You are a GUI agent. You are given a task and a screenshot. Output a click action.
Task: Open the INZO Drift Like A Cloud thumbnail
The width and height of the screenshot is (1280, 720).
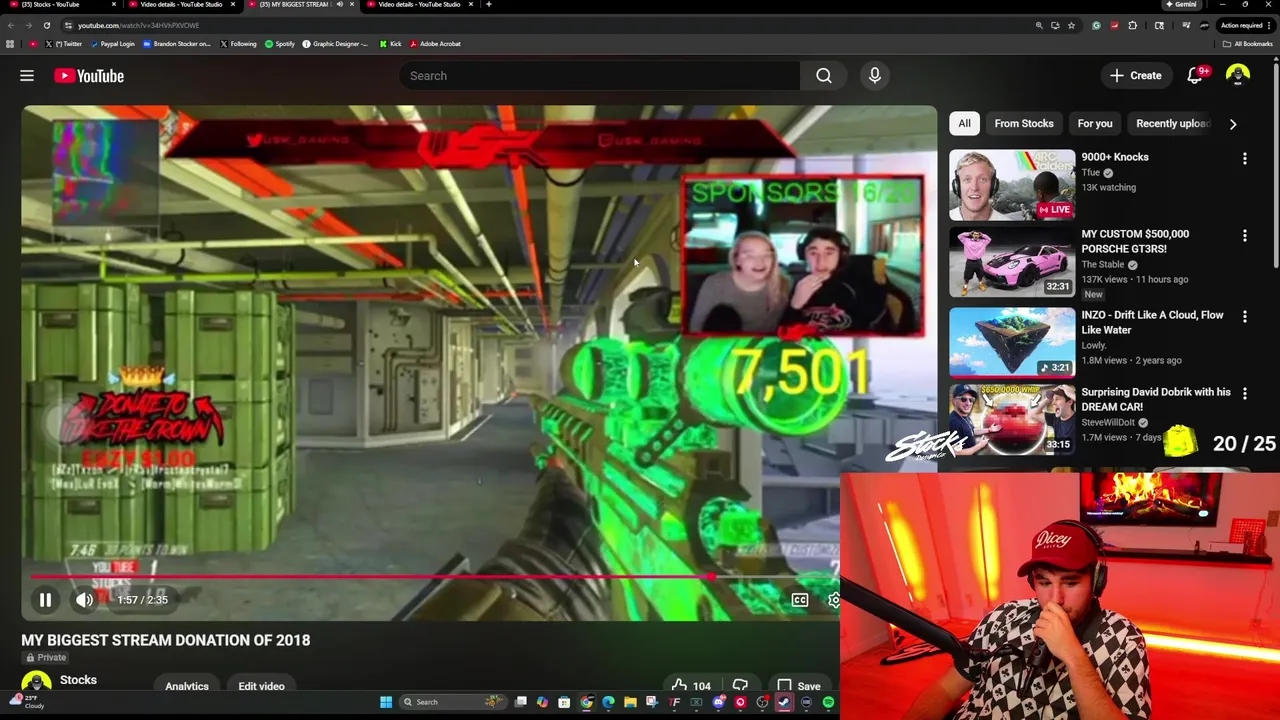(x=1012, y=342)
